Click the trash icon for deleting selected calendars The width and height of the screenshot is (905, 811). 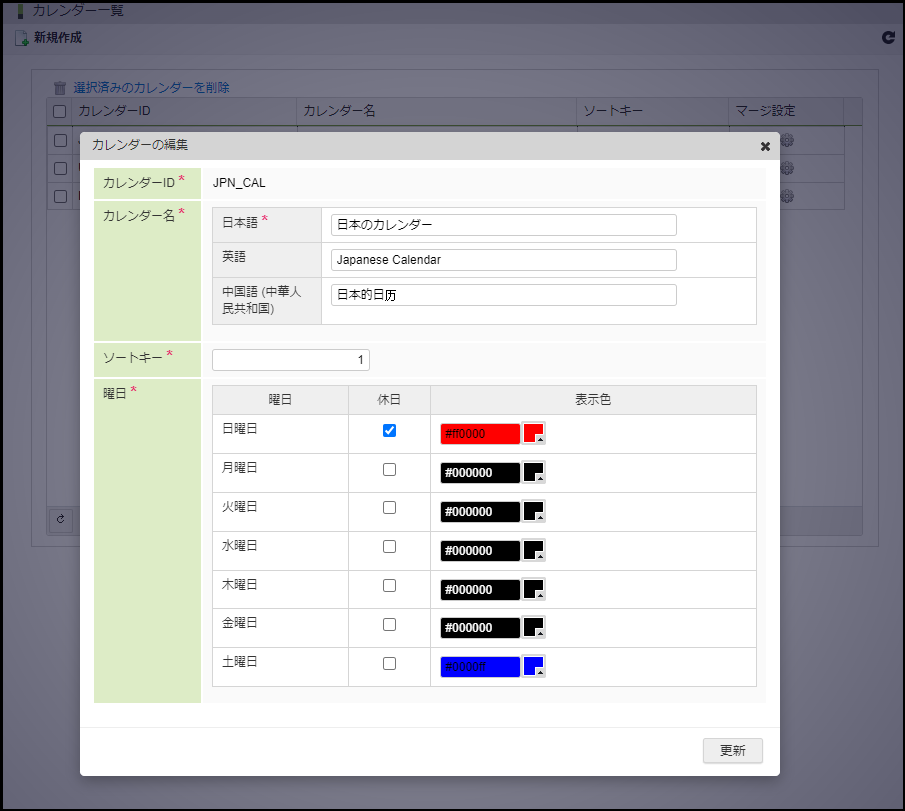click(x=60, y=88)
